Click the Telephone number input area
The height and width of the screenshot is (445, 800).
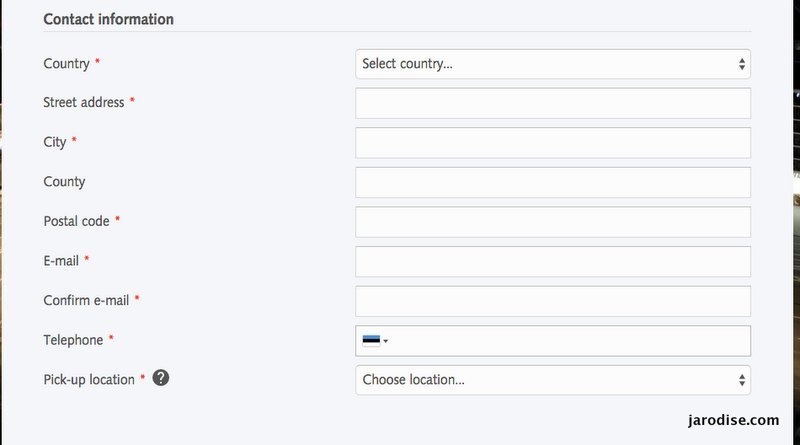(569, 341)
